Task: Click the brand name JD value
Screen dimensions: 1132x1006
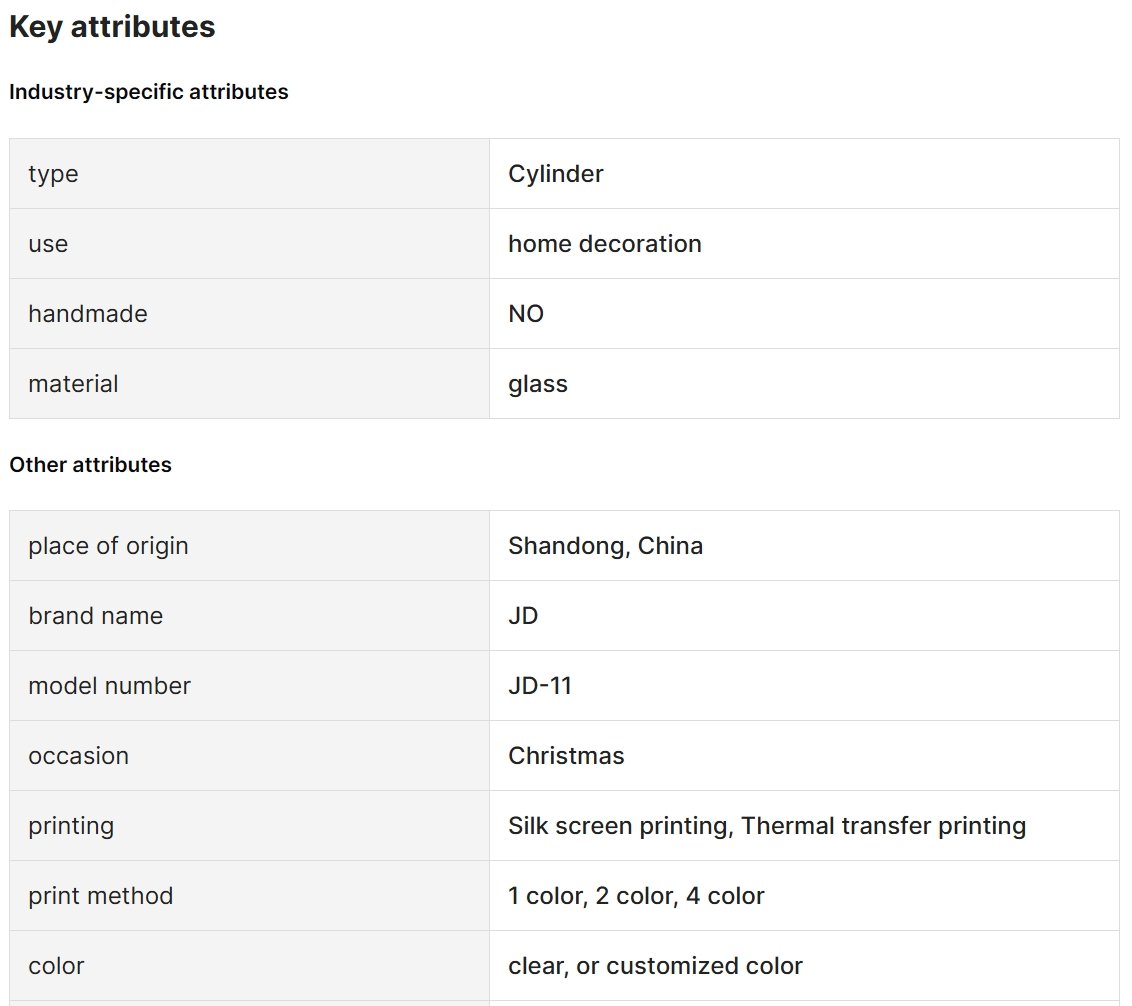Action: 523,615
